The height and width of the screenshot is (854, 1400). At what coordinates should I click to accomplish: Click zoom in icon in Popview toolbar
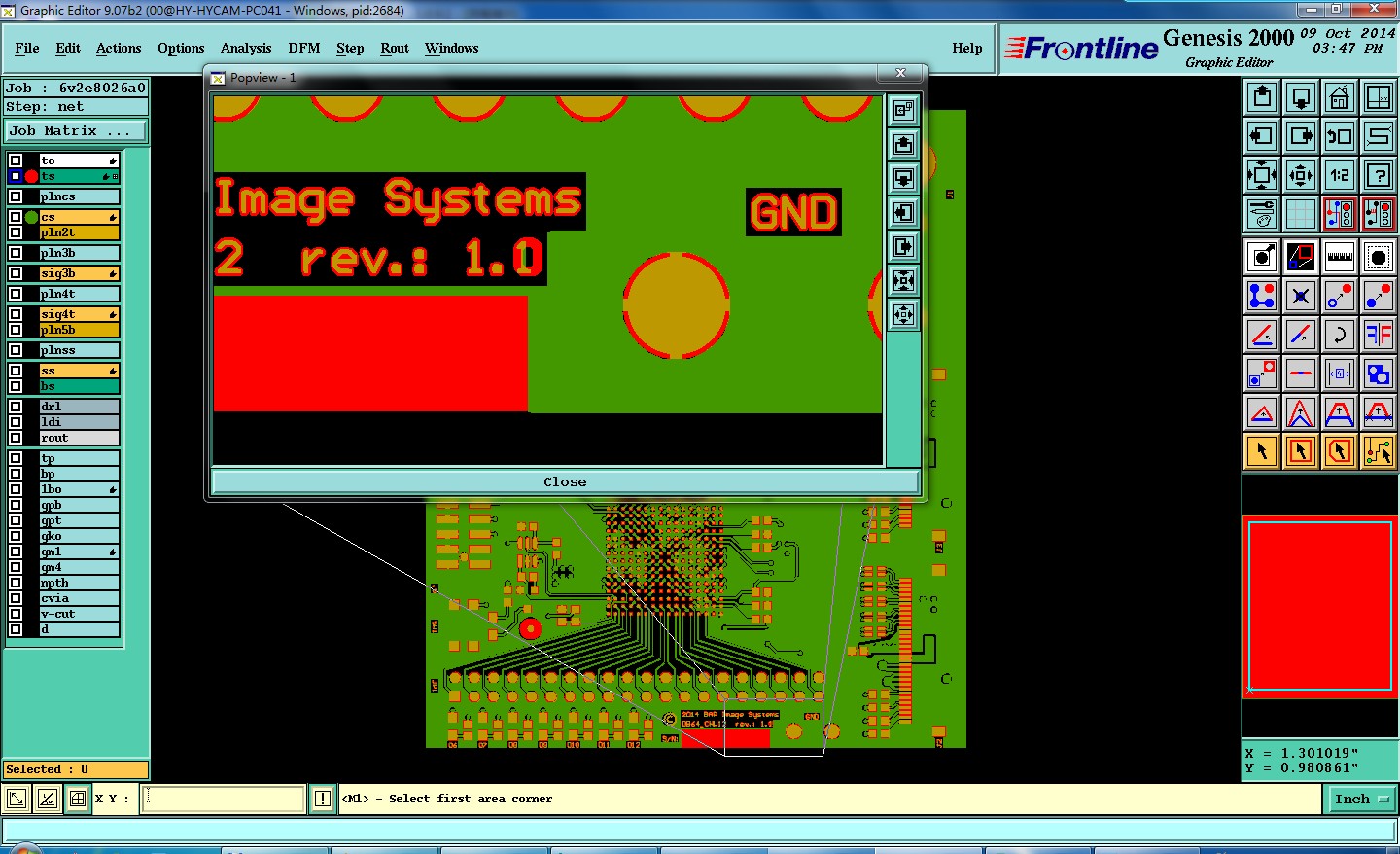pos(904,281)
